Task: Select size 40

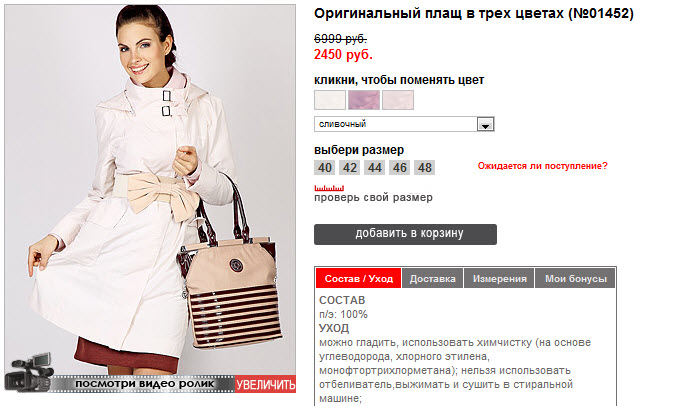Action: click(324, 167)
